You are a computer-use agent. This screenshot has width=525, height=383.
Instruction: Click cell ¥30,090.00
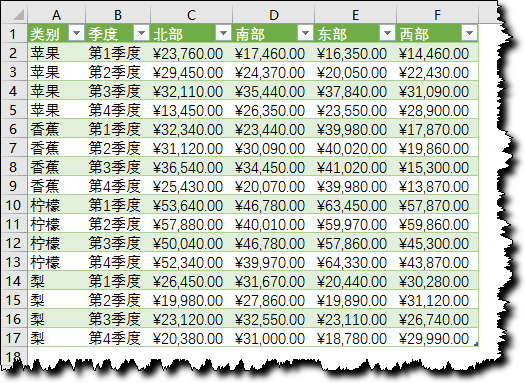[x=273, y=148]
